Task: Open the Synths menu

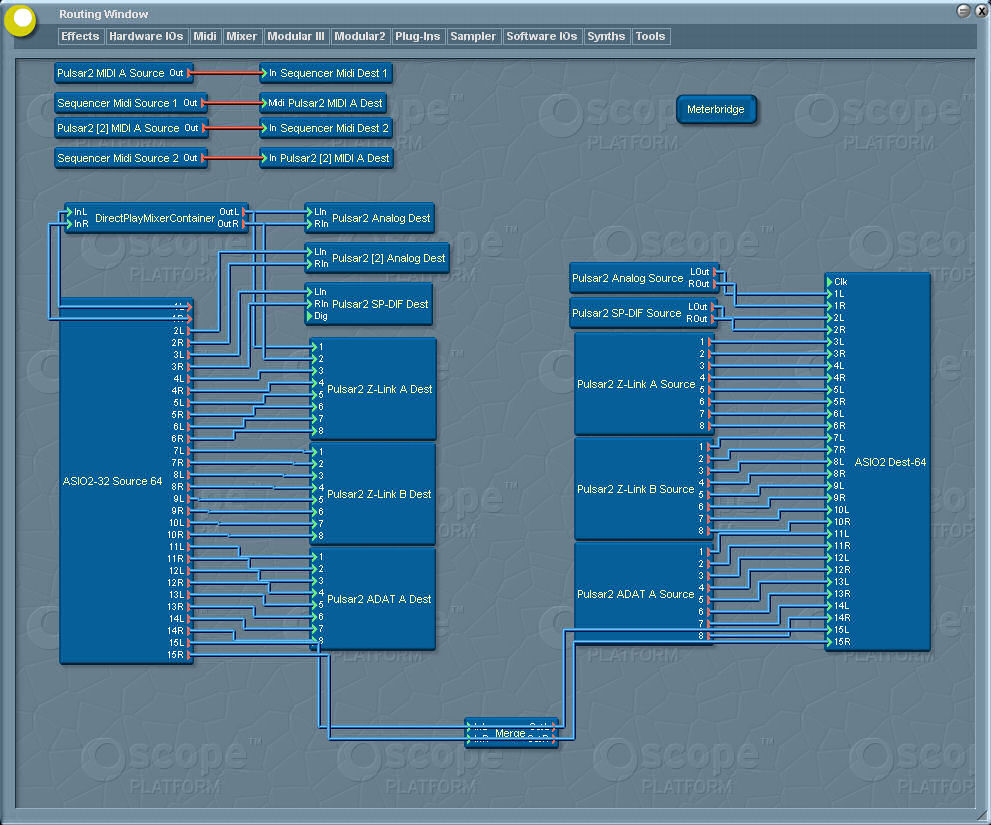Action: pos(606,36)
